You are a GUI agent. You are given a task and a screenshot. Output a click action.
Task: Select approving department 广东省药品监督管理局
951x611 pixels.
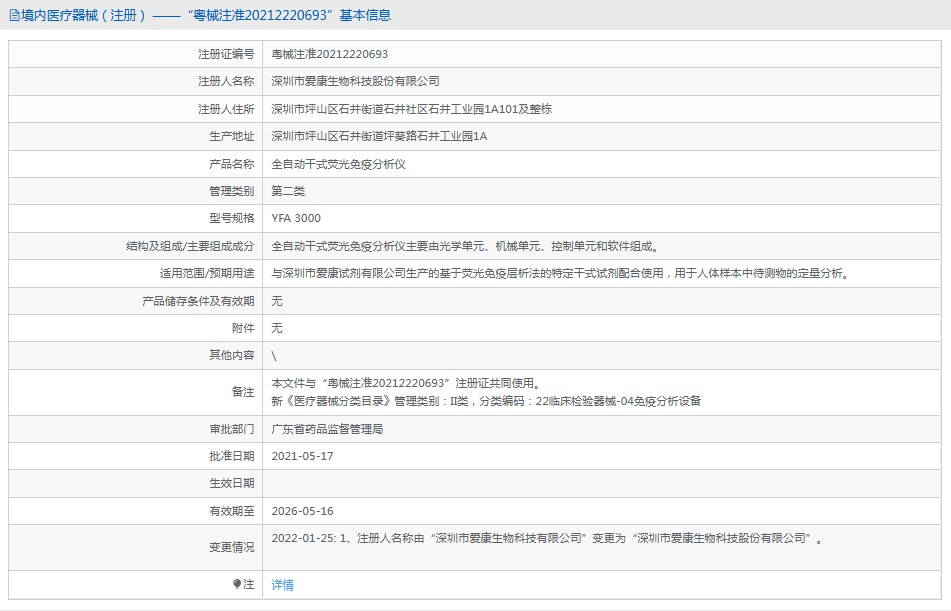click(327, 429)
